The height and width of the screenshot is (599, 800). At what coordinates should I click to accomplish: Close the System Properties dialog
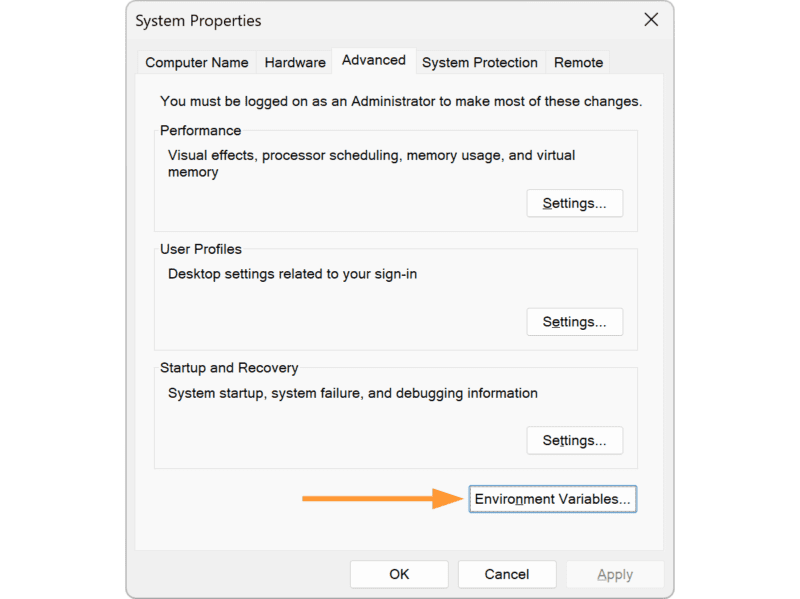(651, 20)
